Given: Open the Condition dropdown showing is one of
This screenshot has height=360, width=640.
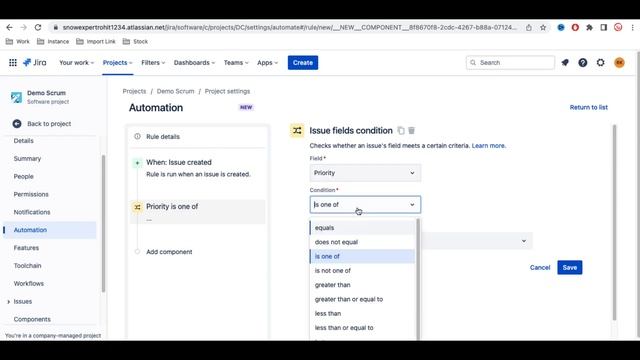Looking at the screenshot, I should pos(365,204).
